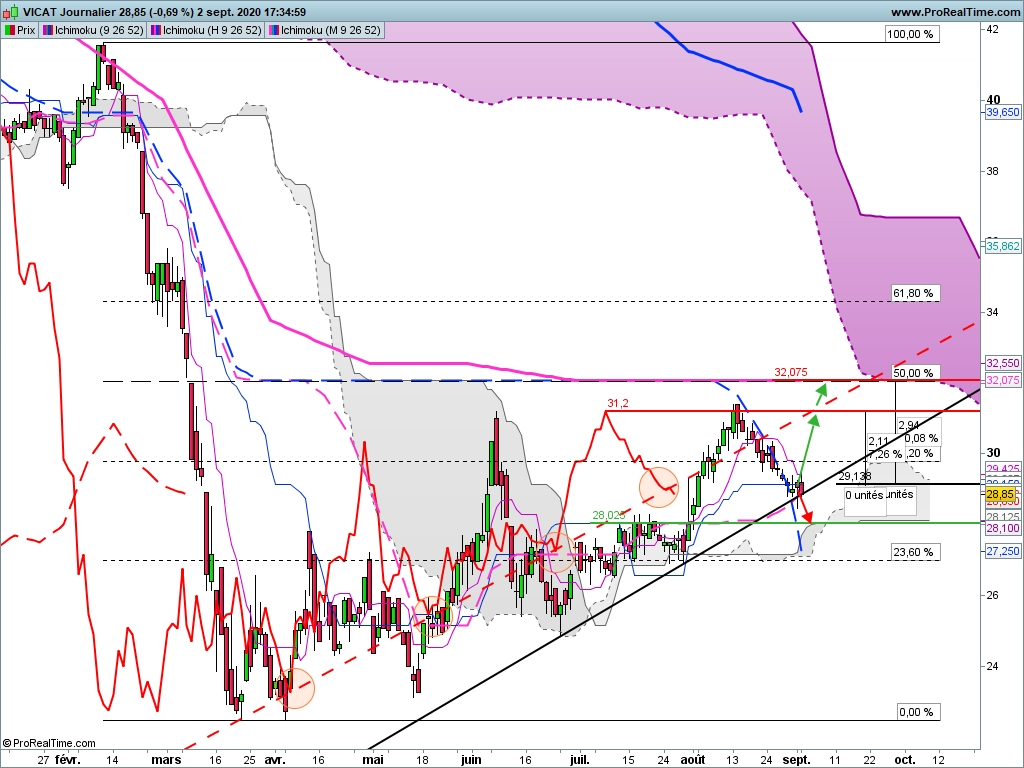Click color icon of Ichimoku (9 26 52)
The width and height of the screenshot is (1024, 768).
coord(48,30)
